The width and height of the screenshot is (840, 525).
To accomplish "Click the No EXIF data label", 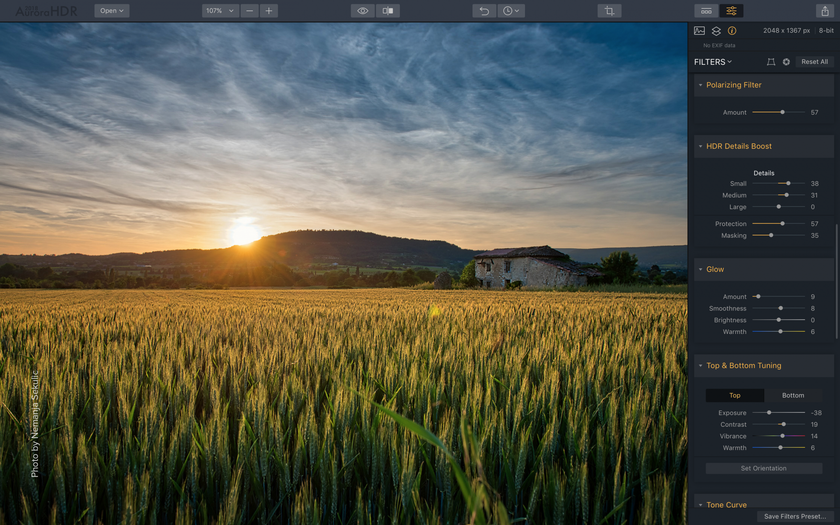I will [719, 46].
